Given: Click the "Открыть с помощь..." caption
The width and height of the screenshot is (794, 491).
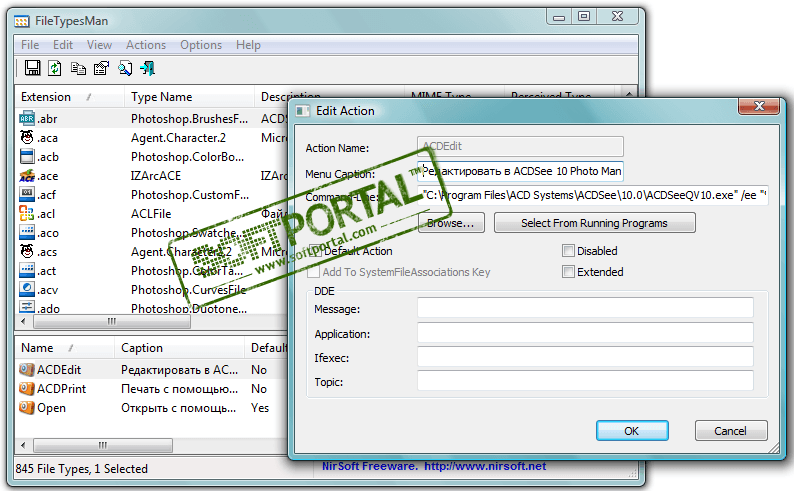Looking at the screenshot, I should pos(178,408).
